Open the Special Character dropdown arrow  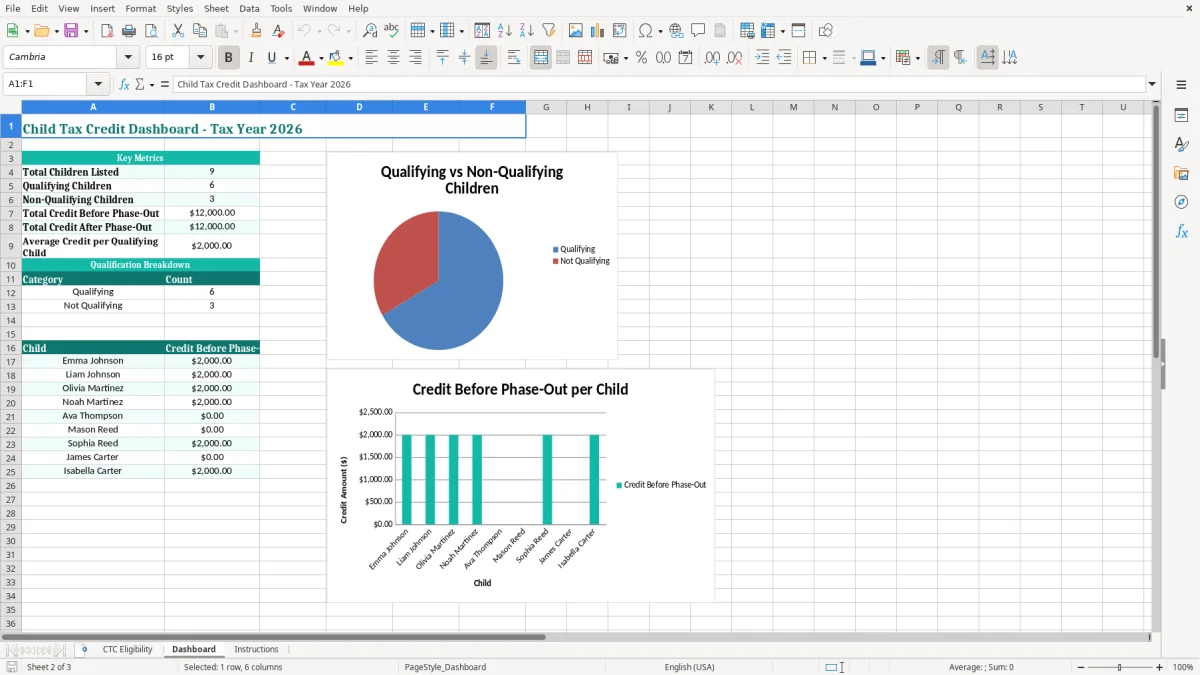(661, 31)
